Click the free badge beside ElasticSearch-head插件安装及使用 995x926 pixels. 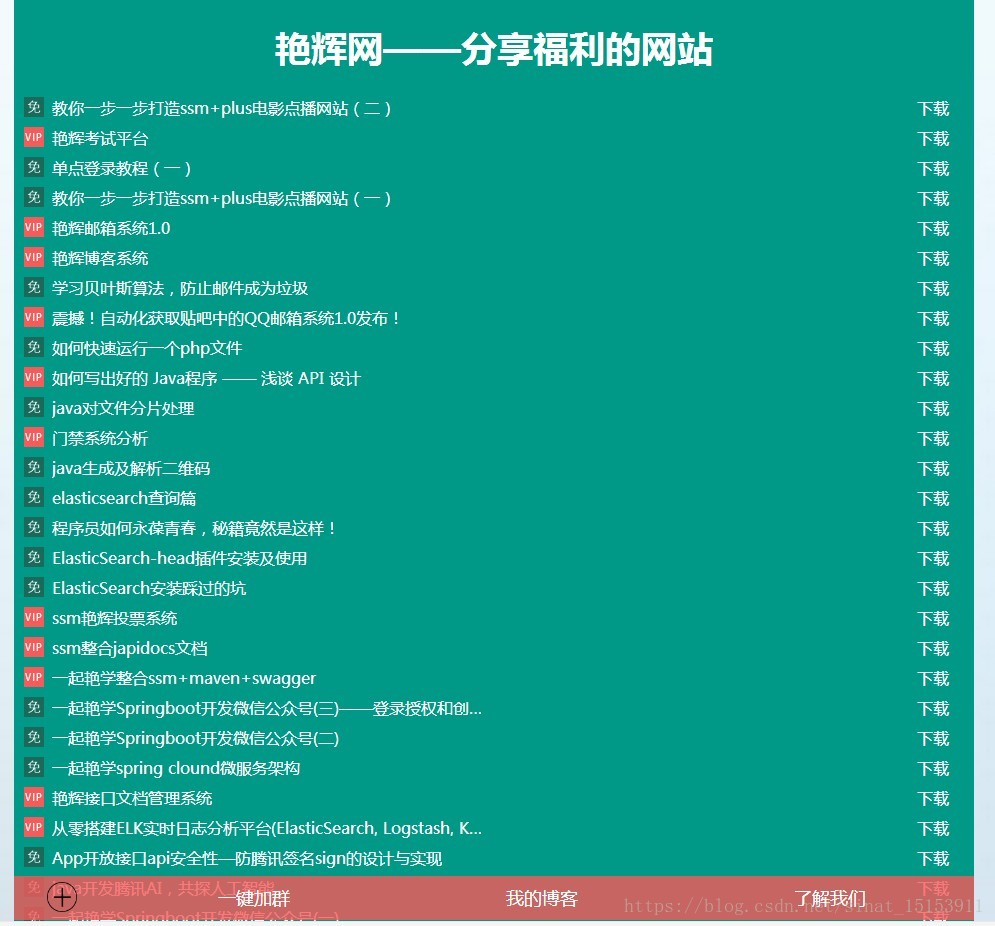(x=34, y=557)
